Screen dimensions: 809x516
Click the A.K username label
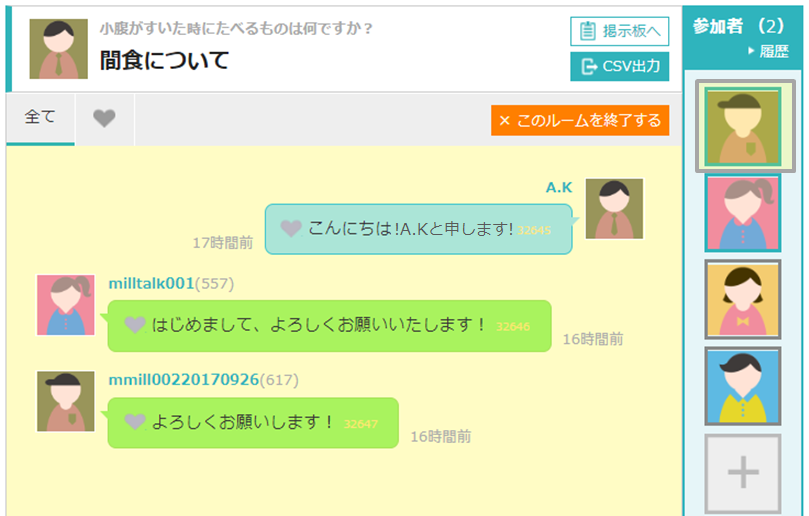pyautogui.click(x=559, y=187)
